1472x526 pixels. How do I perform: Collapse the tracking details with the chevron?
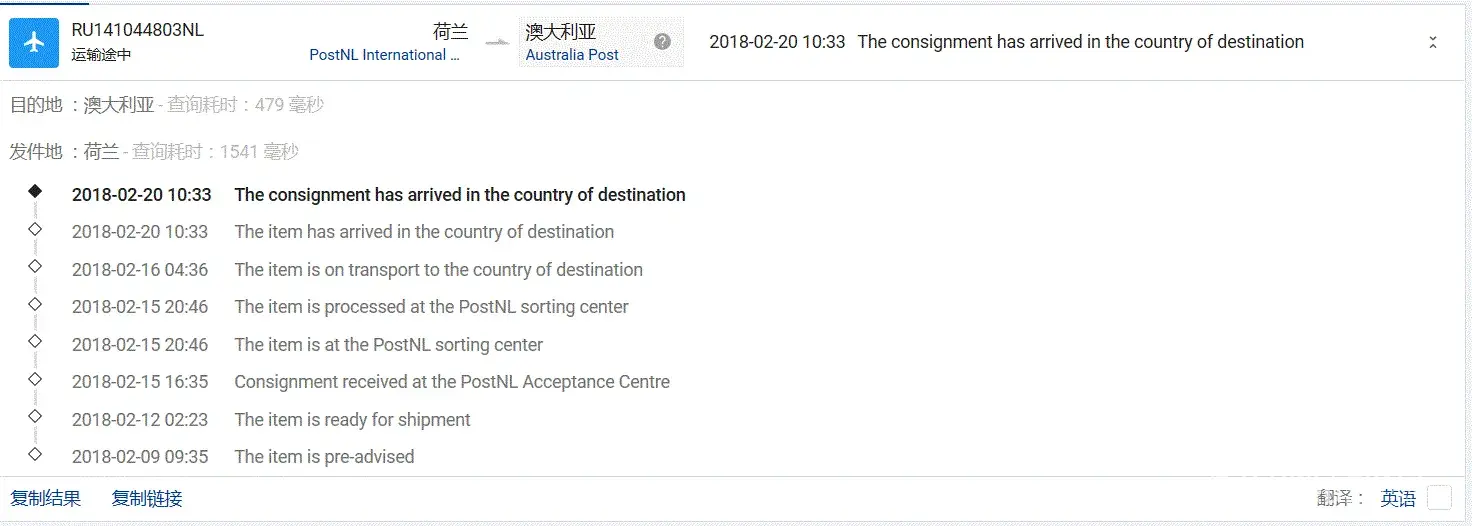(x=1432, y=42)
